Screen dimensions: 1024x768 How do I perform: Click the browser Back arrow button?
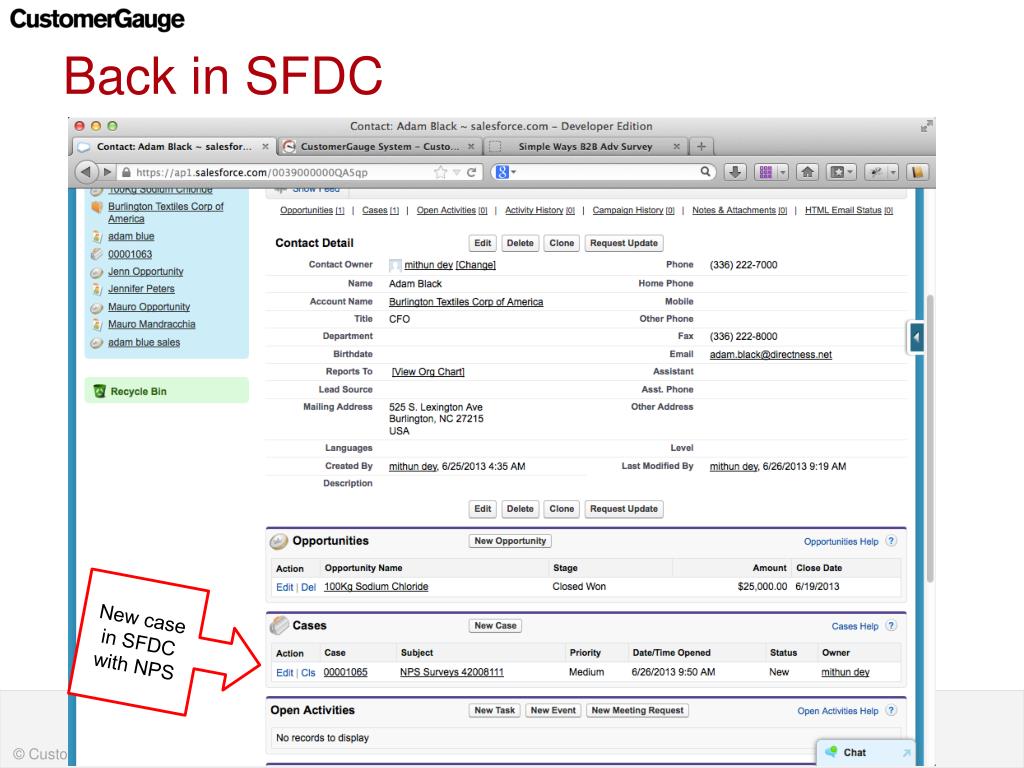[x=86, y=172]
